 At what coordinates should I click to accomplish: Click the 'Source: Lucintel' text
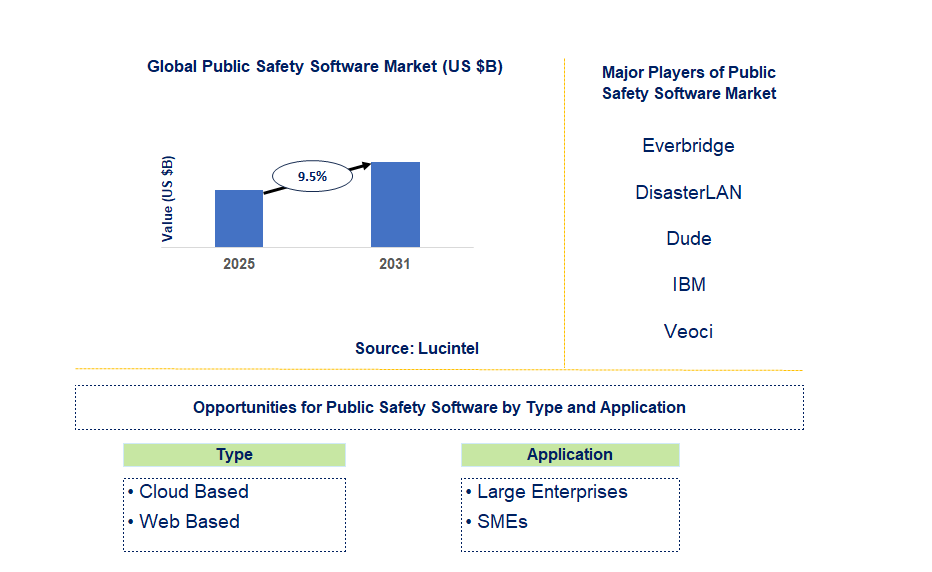pos(417,348)
